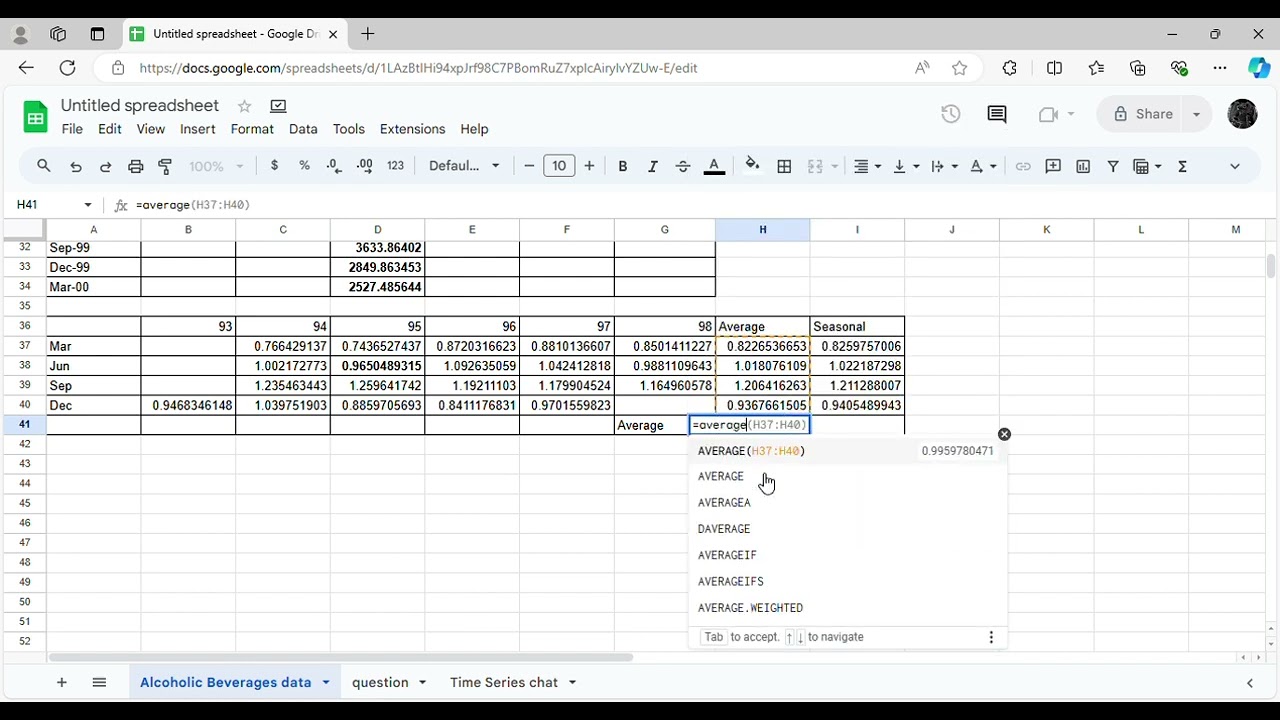Toggle italic formatting
1280x720 pixels.
653,166
